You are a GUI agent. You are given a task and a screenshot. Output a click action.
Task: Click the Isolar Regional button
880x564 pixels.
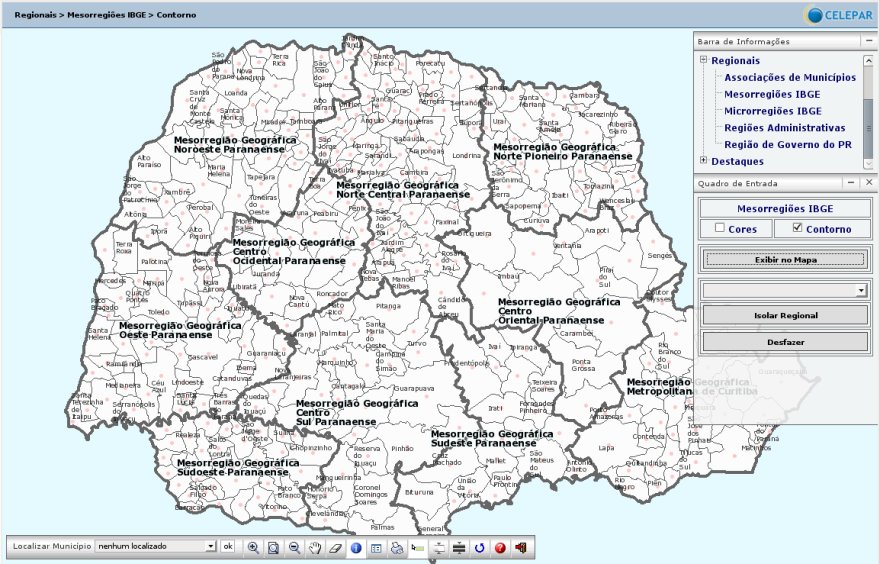(785, 315)
